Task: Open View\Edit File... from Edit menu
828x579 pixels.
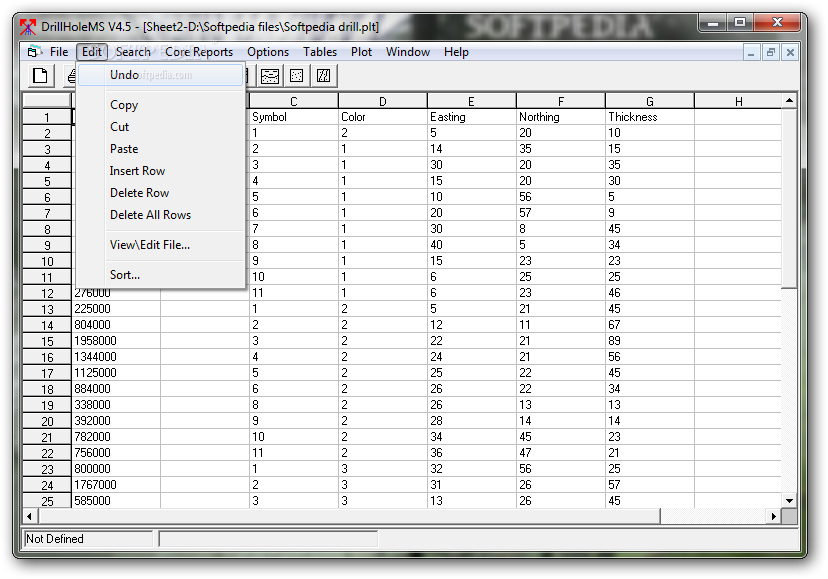Action: click(161, 245)
